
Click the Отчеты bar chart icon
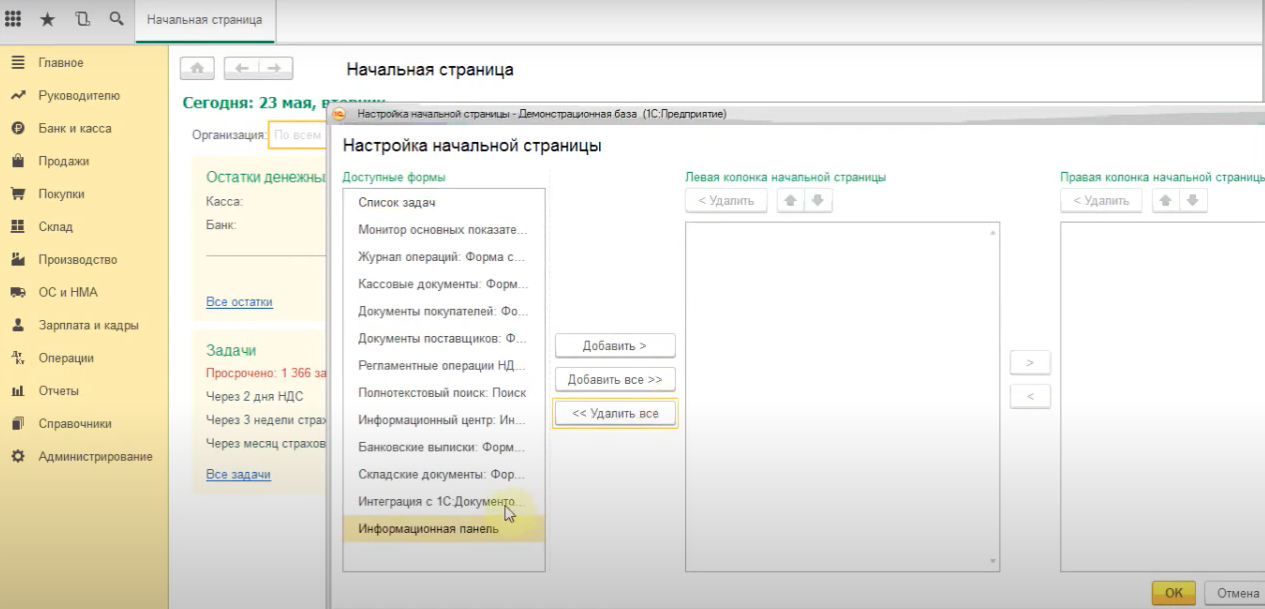(17, 391)
